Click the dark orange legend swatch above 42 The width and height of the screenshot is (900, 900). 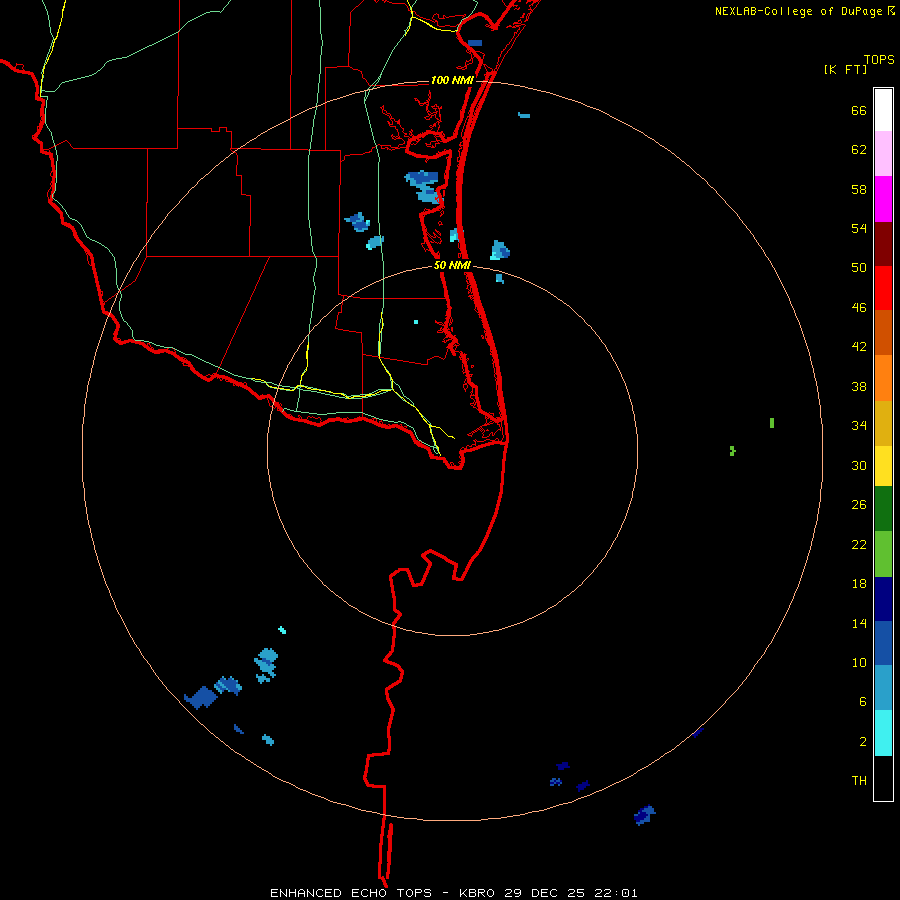click(x=883, y=332)
